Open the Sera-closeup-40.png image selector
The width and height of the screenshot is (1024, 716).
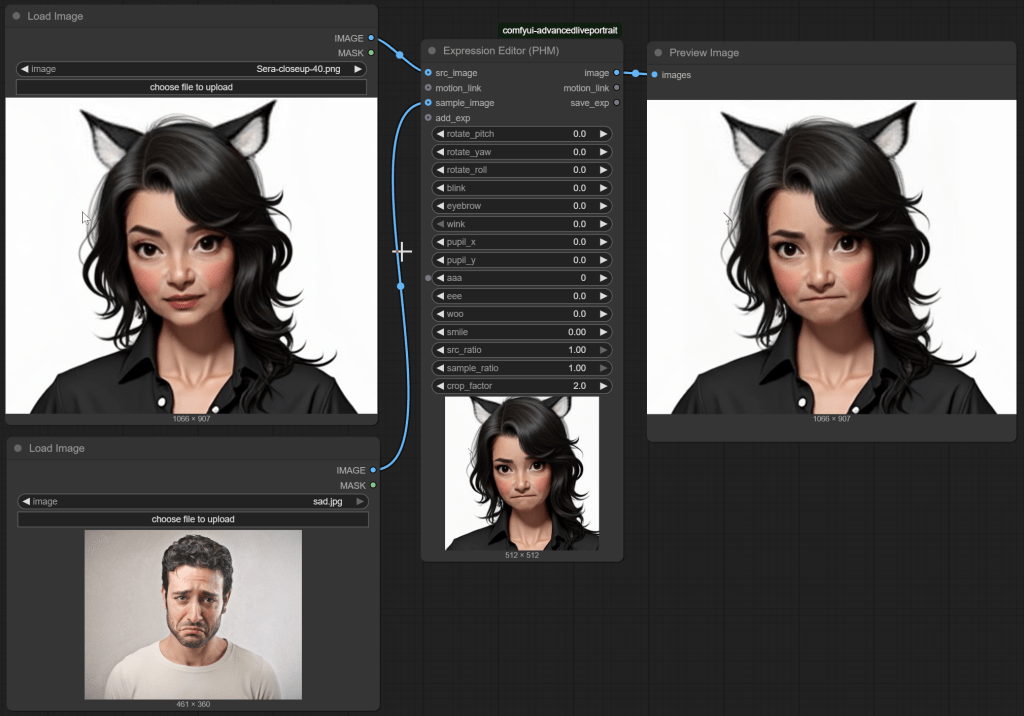tap(191, 70)
